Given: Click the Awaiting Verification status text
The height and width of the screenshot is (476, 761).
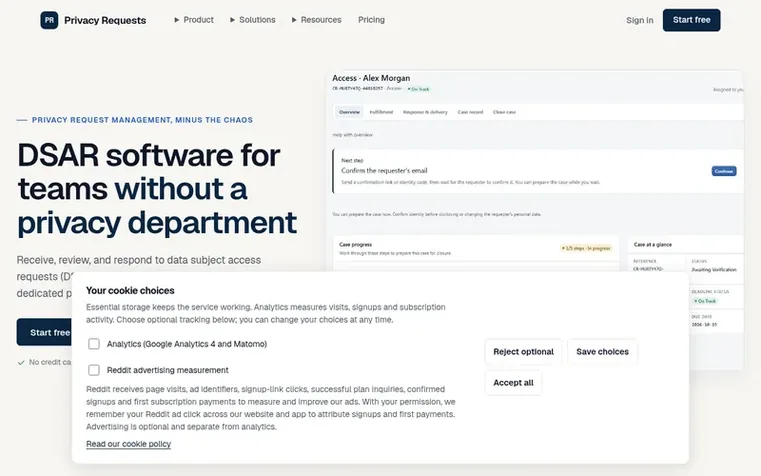Looking at the screenshot, I should [714, 270].
